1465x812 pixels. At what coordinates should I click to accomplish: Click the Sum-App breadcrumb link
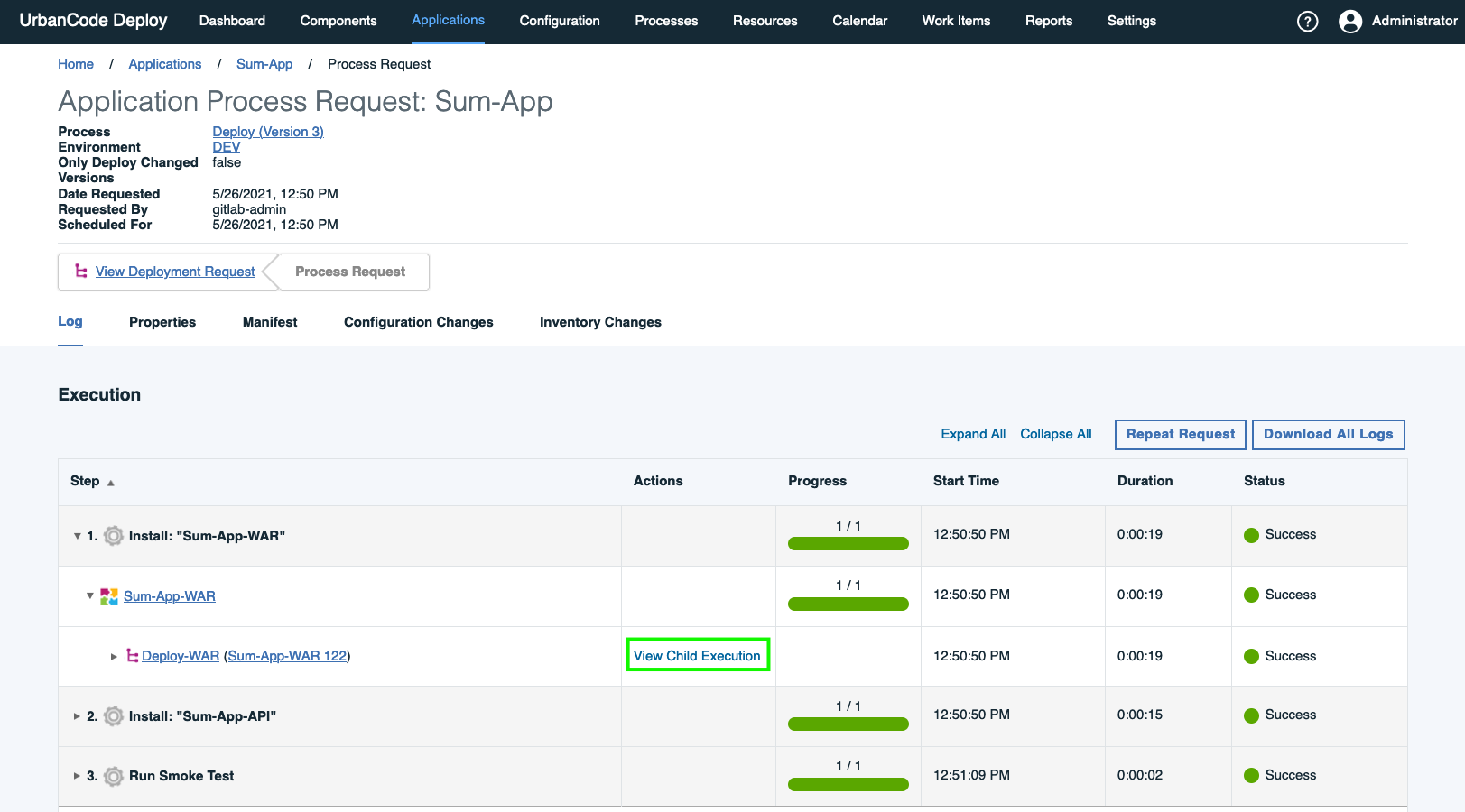click(264, 64)
